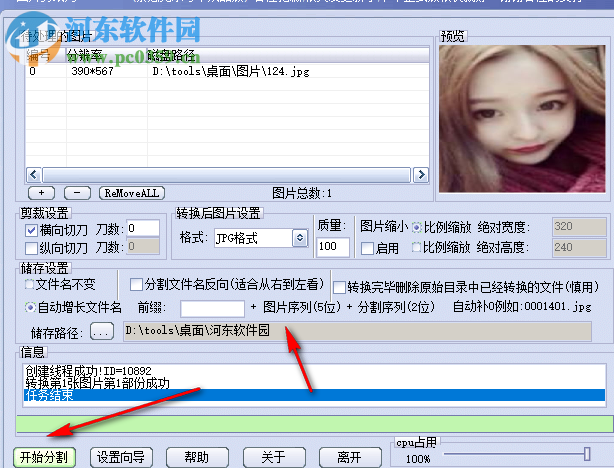The image size is (614, 468).
Task: Click the horizontal scrollbar of image list
Action: (x=227, y=175)
